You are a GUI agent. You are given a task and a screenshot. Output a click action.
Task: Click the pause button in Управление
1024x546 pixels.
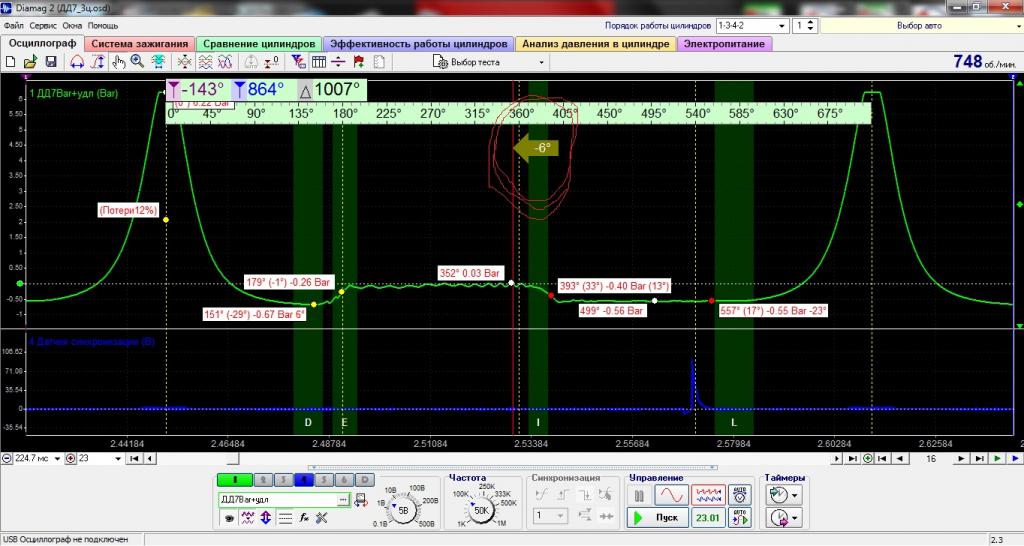click(639, 495)
